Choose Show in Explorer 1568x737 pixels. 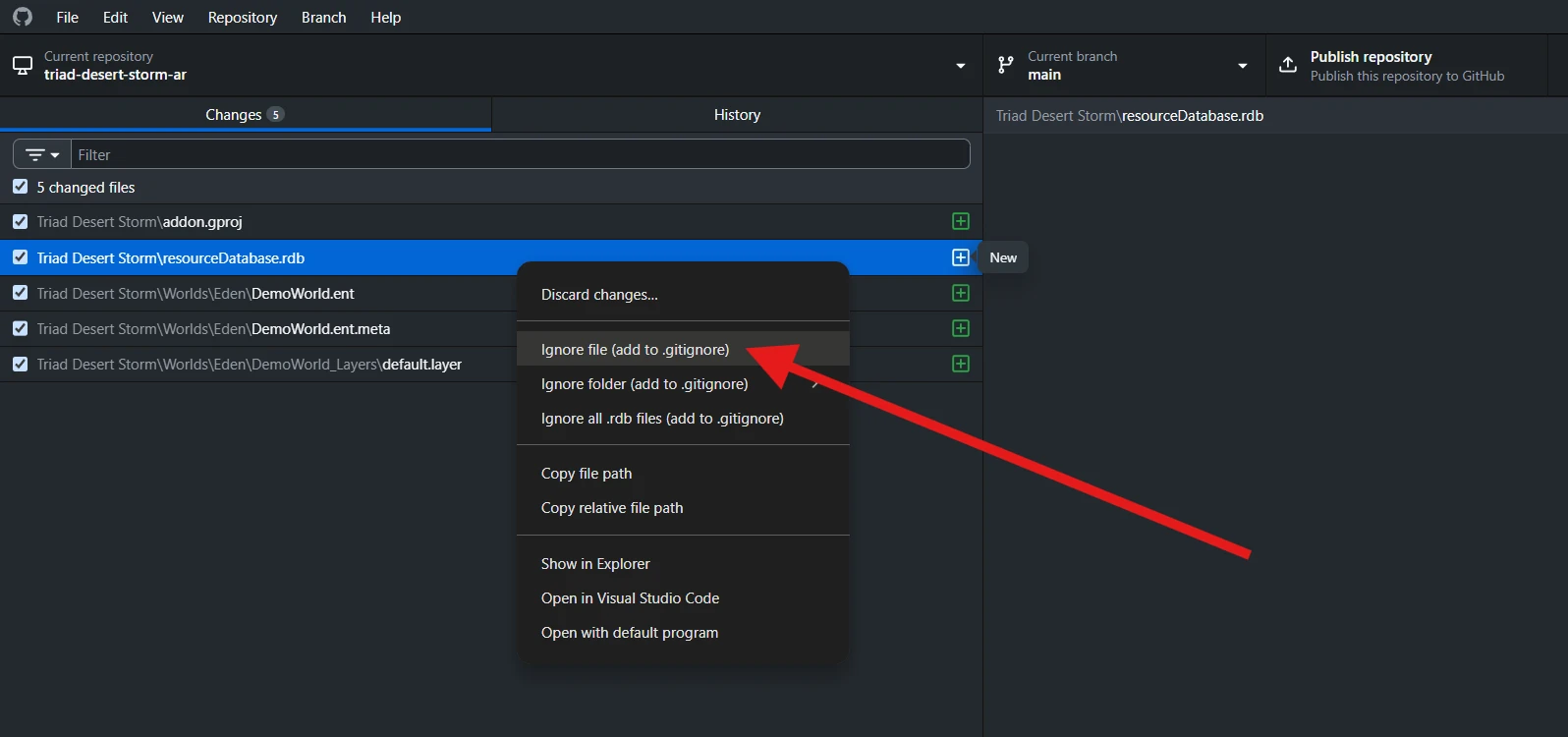[683, 564]
